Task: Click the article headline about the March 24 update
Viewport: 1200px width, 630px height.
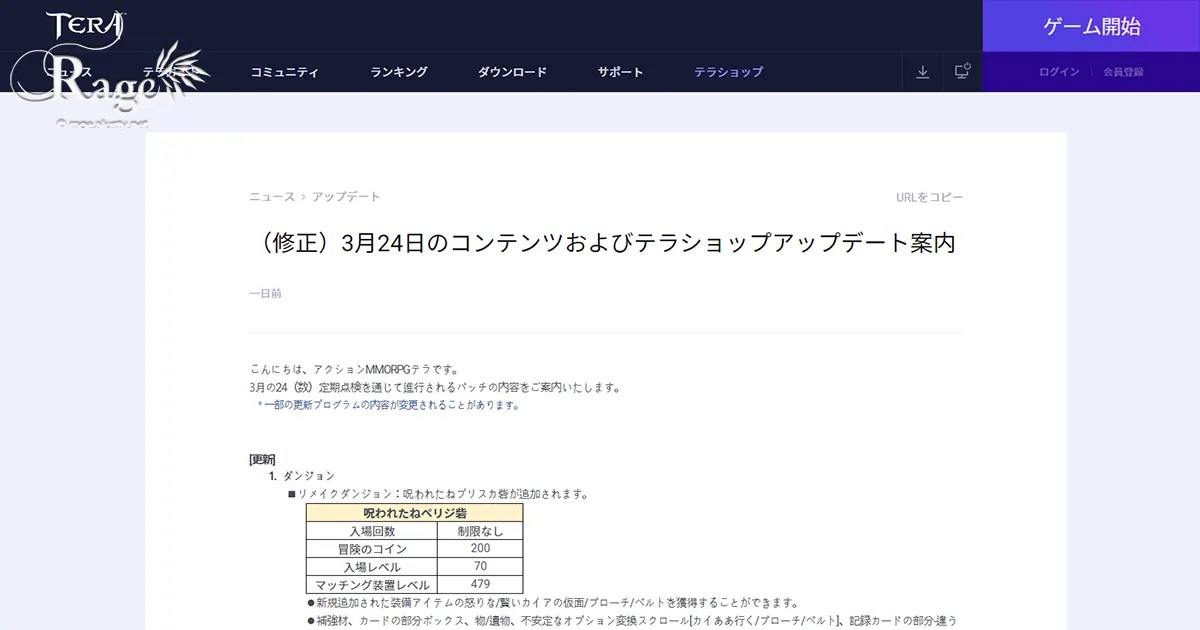Action: pyautogui.click(x=604, y=242)
